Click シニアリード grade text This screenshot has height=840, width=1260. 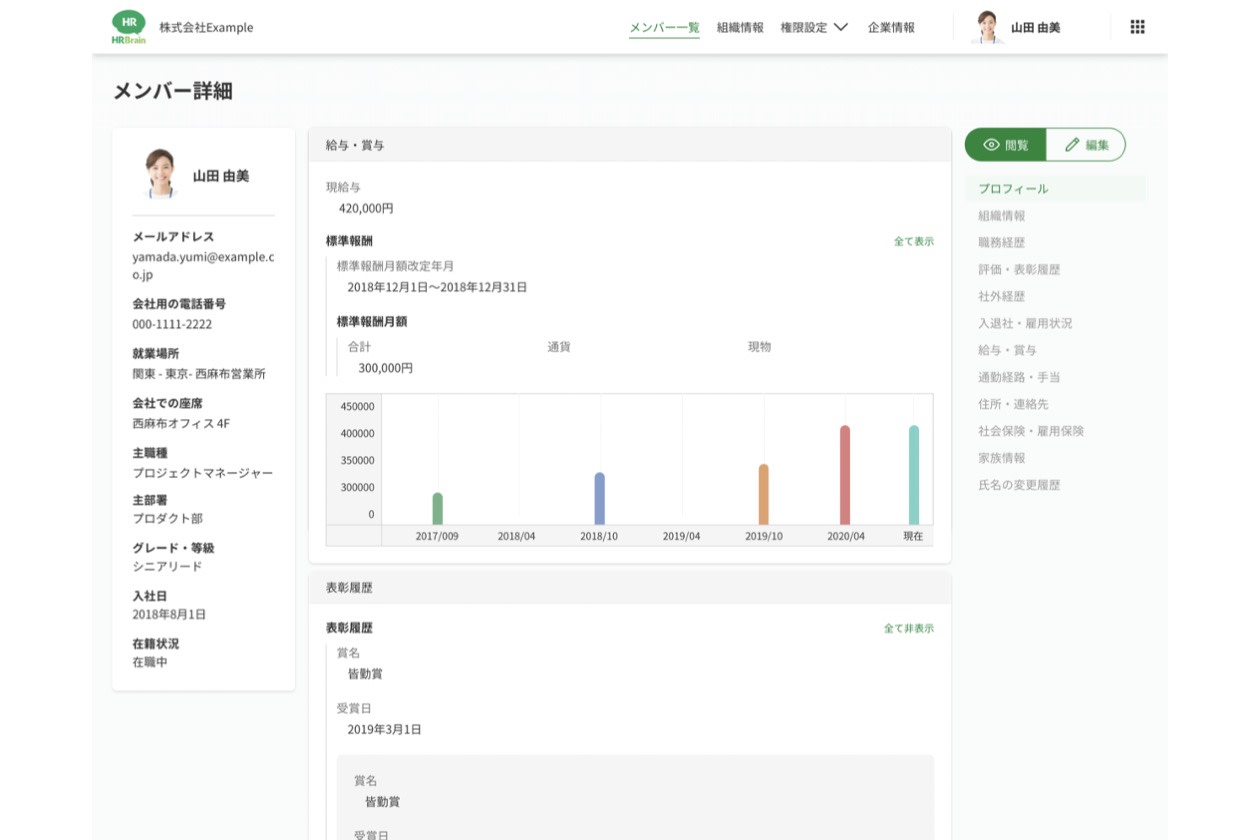167,566
